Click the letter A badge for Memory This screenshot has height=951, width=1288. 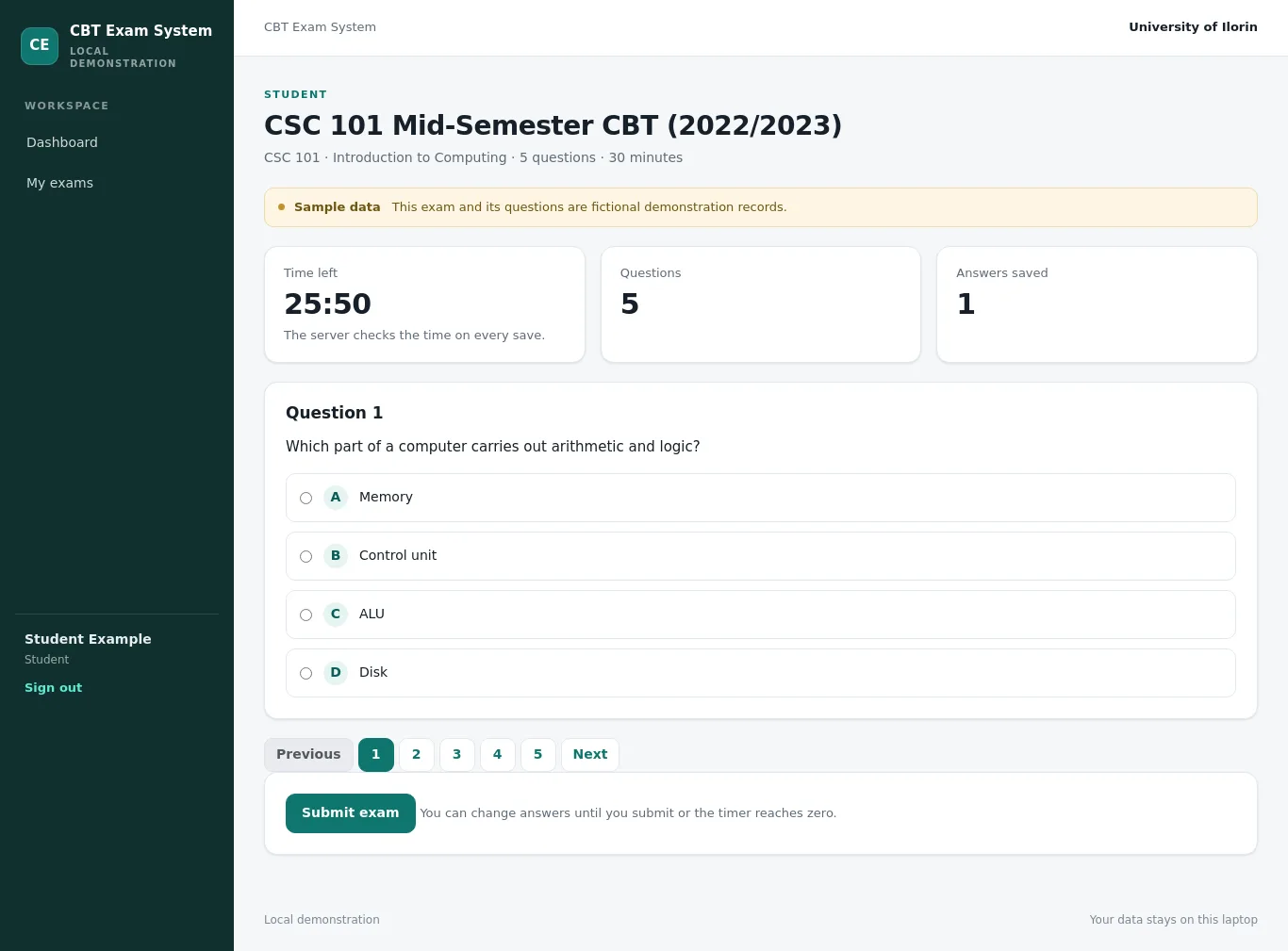336,498
